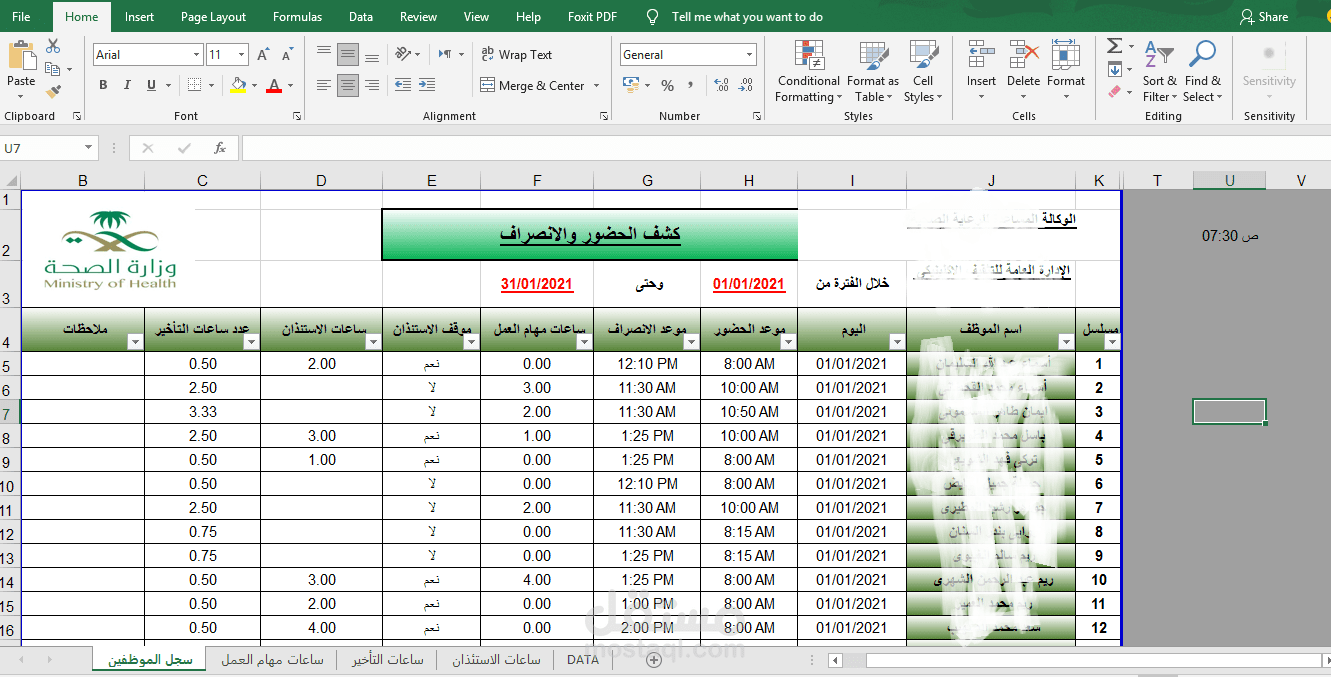
Task: Open the Name Box dropdown for U7
Action: point(88,148)
